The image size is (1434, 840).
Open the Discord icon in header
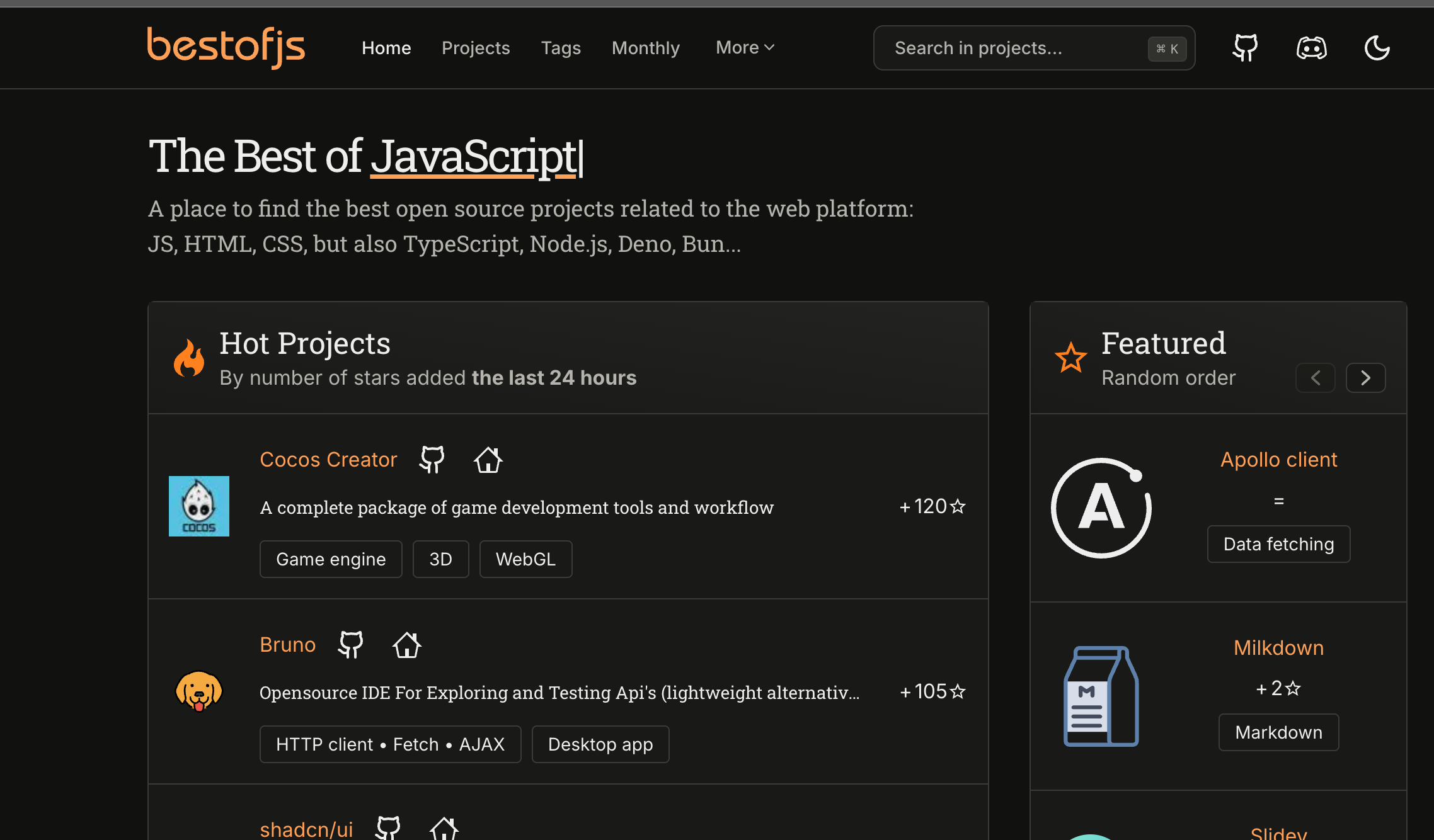point(1311,48)
